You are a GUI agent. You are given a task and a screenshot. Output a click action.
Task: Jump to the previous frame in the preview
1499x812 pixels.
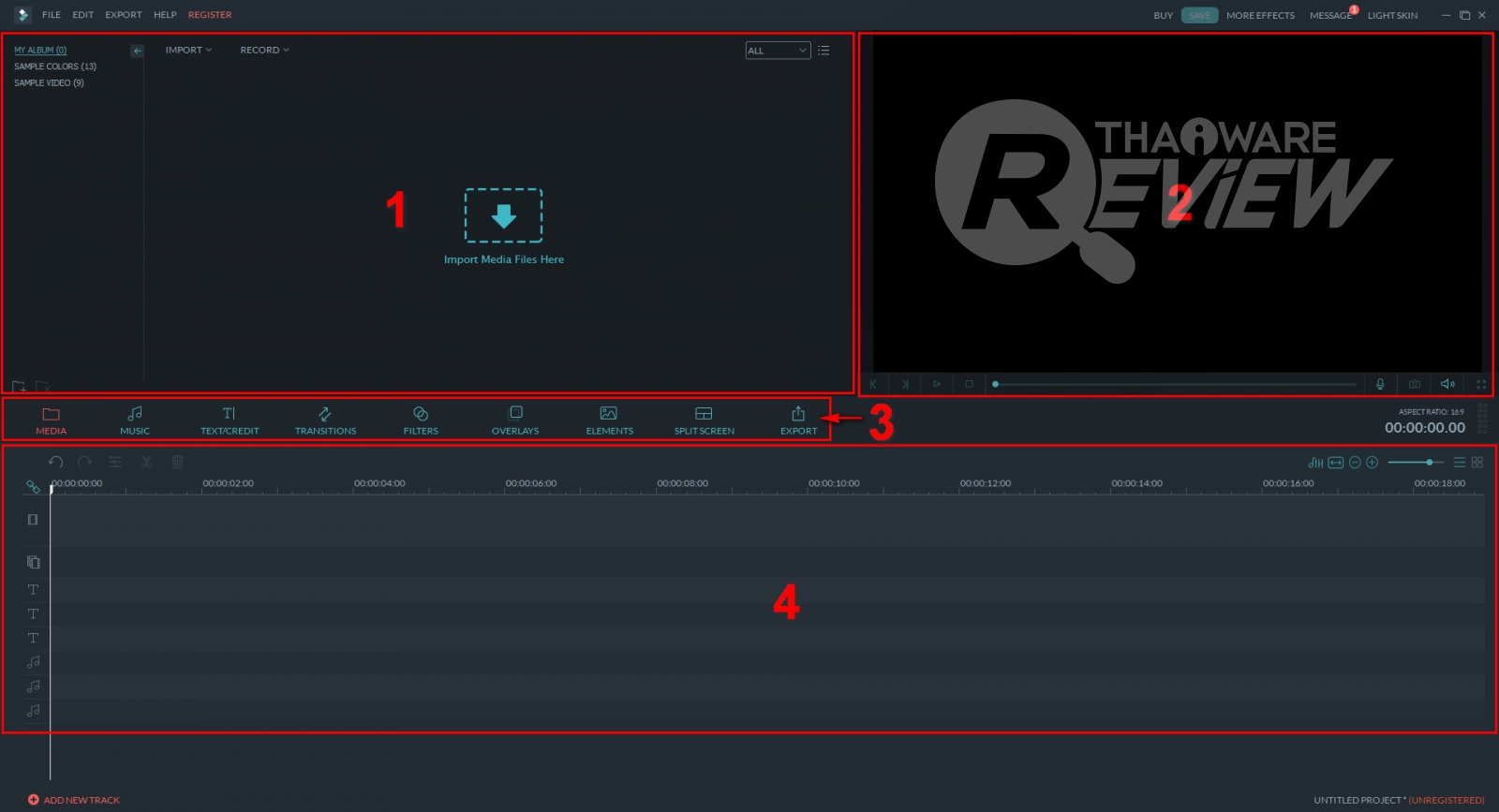pos(873,384)
